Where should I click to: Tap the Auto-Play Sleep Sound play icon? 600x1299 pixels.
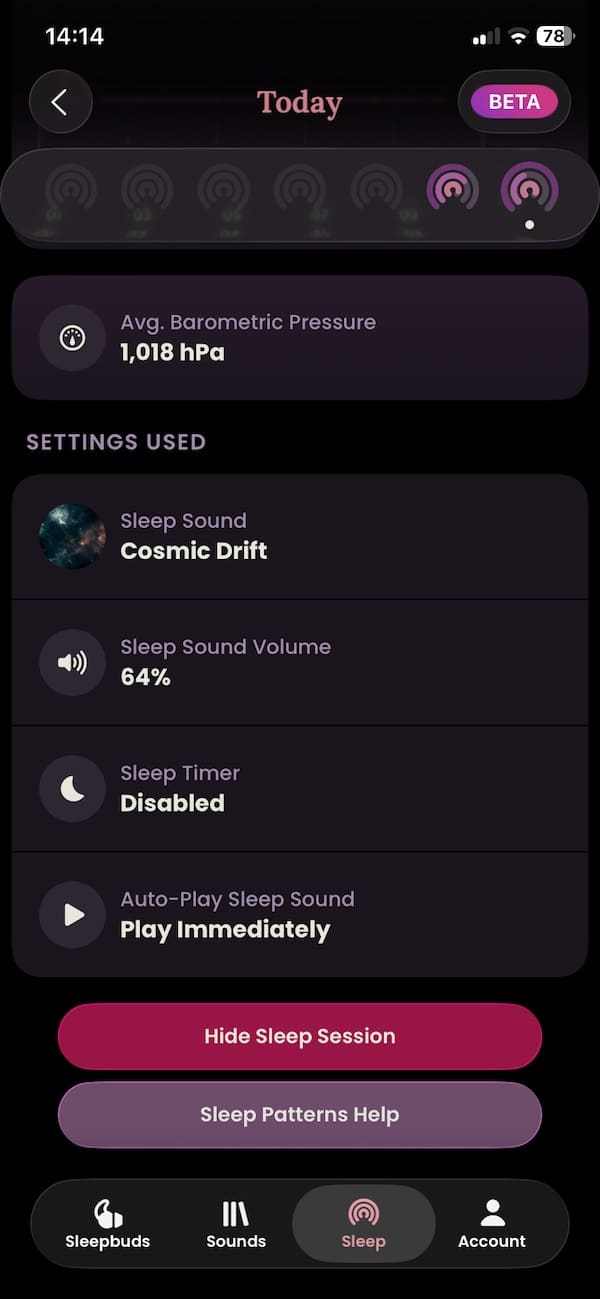(x=72, y=914)
